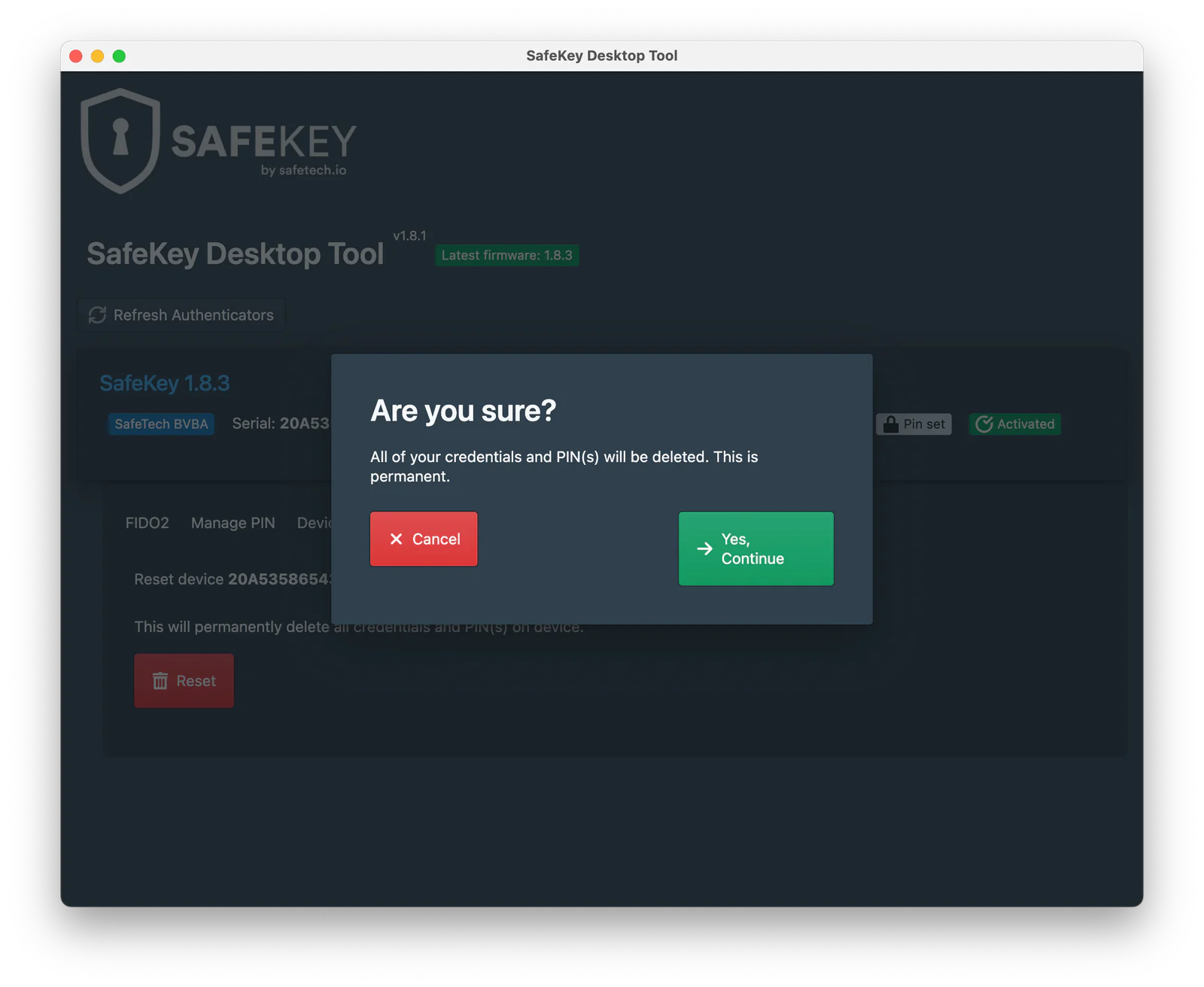Click the Activated status badge
The height and width of the screenshot is (987, 1204).
point(1015,424)
